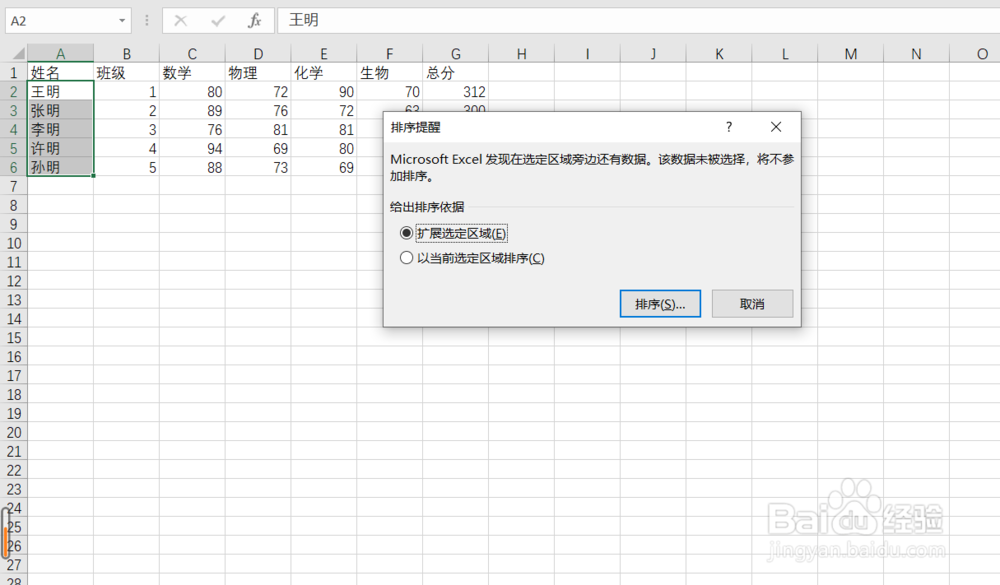Viewport: 1000px width, 585px height.
Task: Open the Name Box dropdown arrow
Action: tap(124, 20)
